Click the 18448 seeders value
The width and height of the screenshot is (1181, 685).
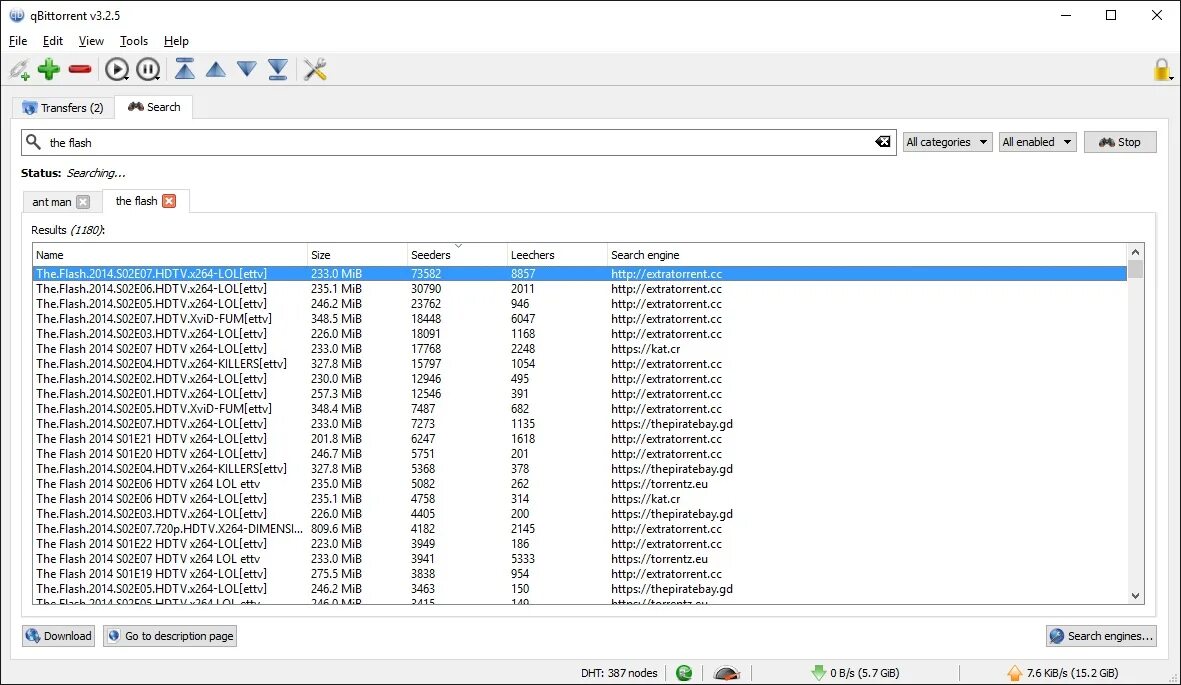(x=426, y=319)
